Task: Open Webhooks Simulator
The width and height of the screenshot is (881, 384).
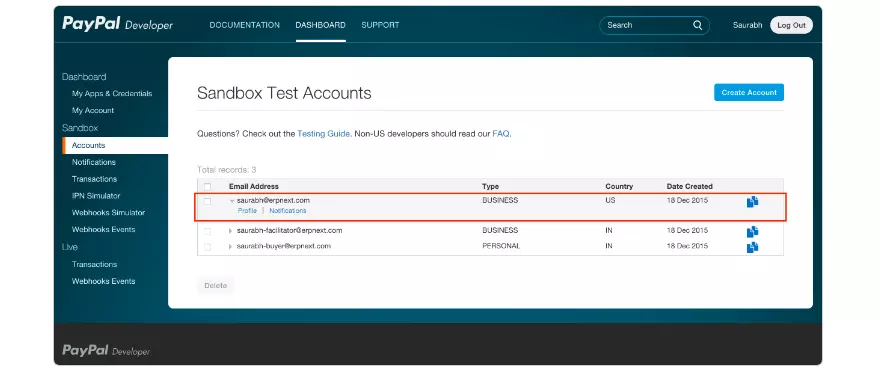Action: point(108,213)
